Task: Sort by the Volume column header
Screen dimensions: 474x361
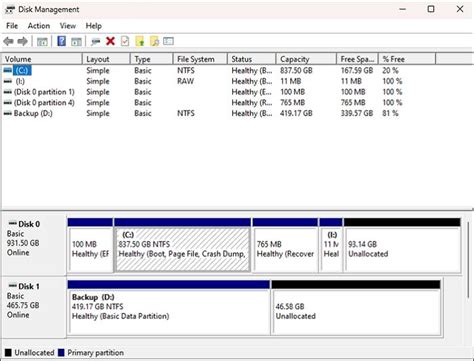Action: tap(42, 59)
